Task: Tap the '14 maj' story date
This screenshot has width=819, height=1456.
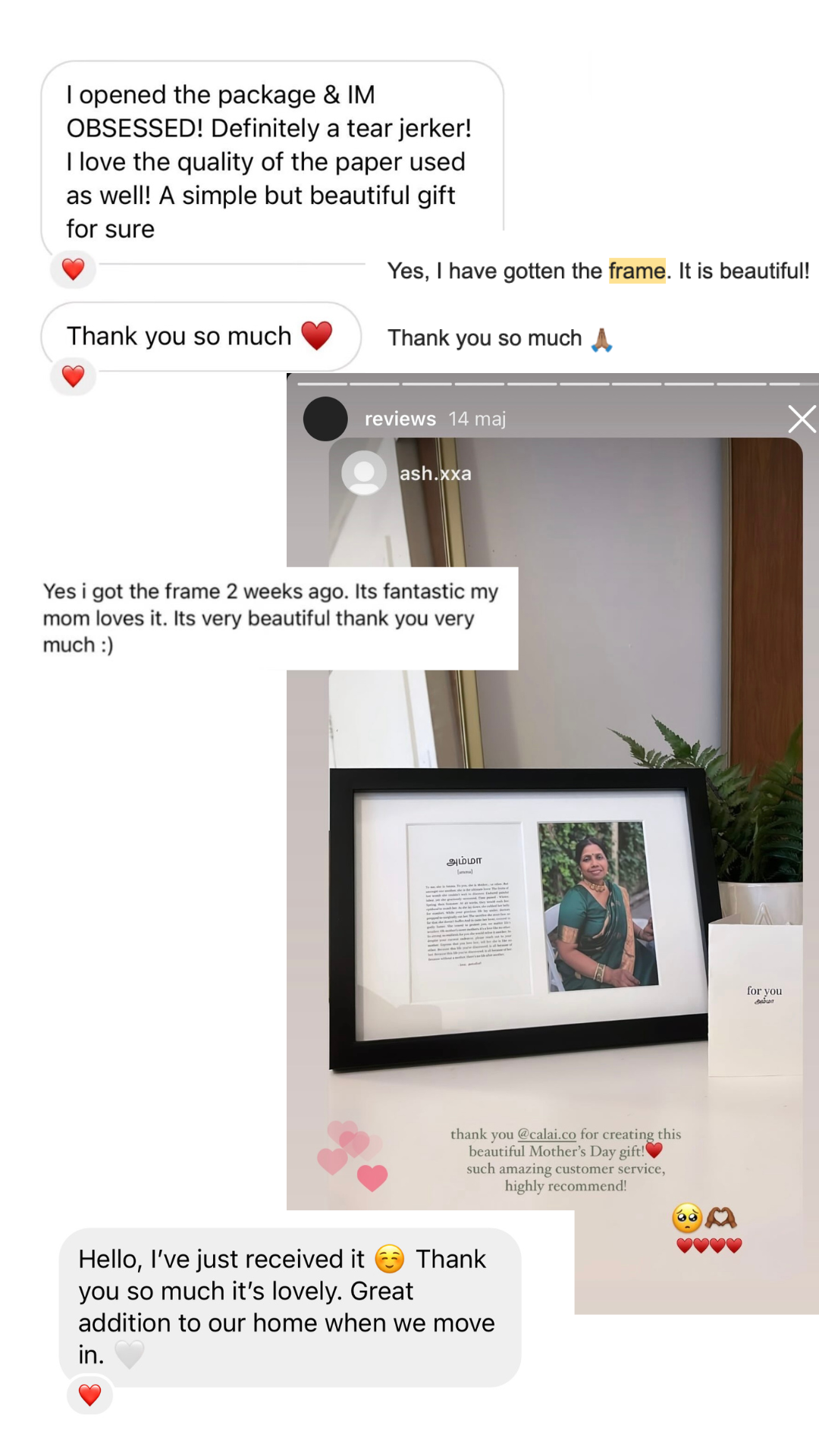Action: [x=477, y=419]
